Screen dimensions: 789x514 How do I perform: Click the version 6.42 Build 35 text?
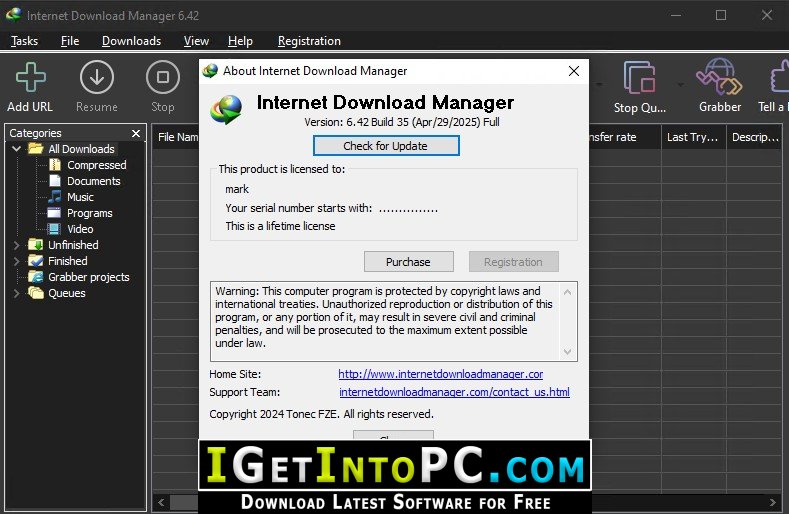coord(402,122)
